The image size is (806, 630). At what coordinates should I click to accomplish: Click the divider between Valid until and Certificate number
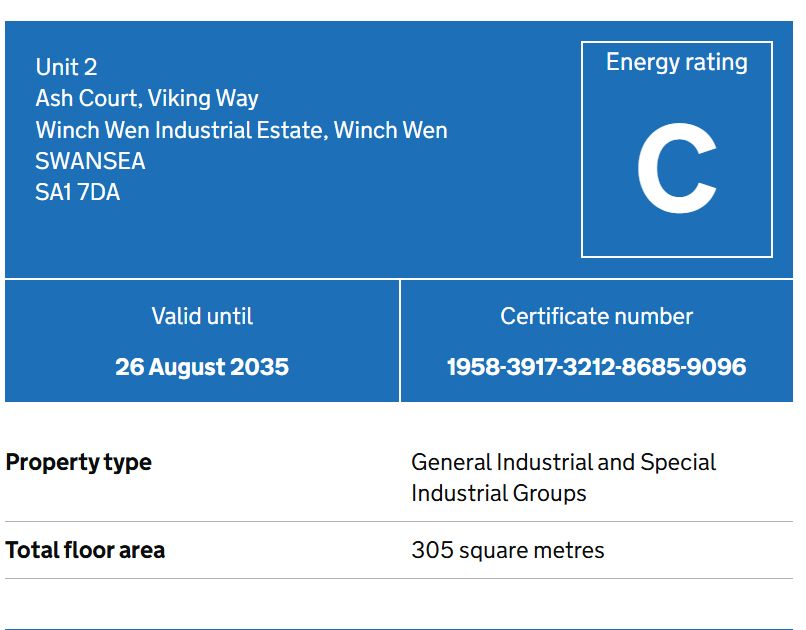click(x=400, y=340)
